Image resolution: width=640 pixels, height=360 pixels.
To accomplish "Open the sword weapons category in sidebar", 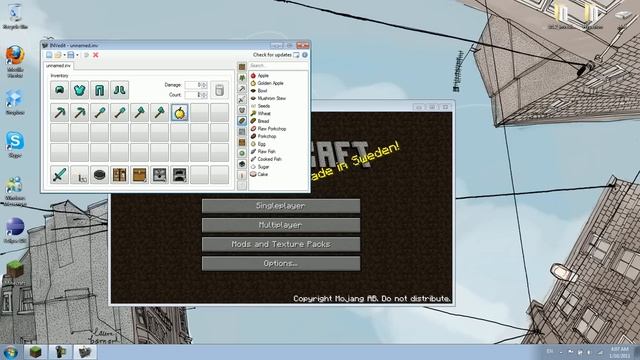I will pos(242,100).
